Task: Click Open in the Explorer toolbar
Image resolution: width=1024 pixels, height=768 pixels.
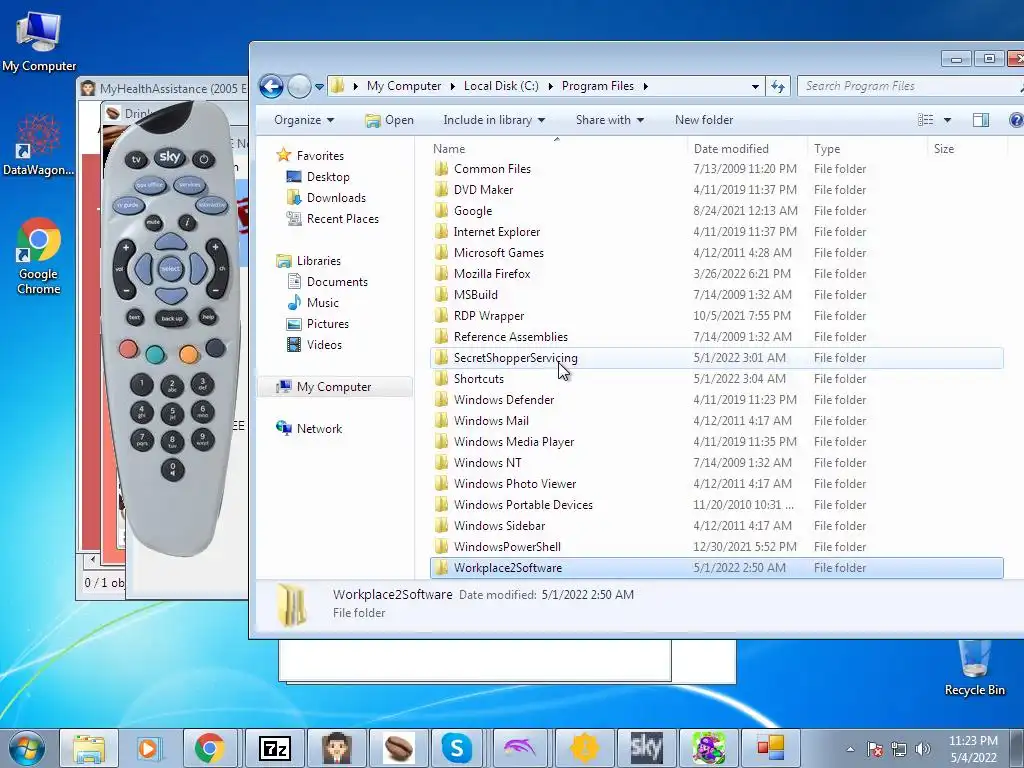Action: (389, 120)
